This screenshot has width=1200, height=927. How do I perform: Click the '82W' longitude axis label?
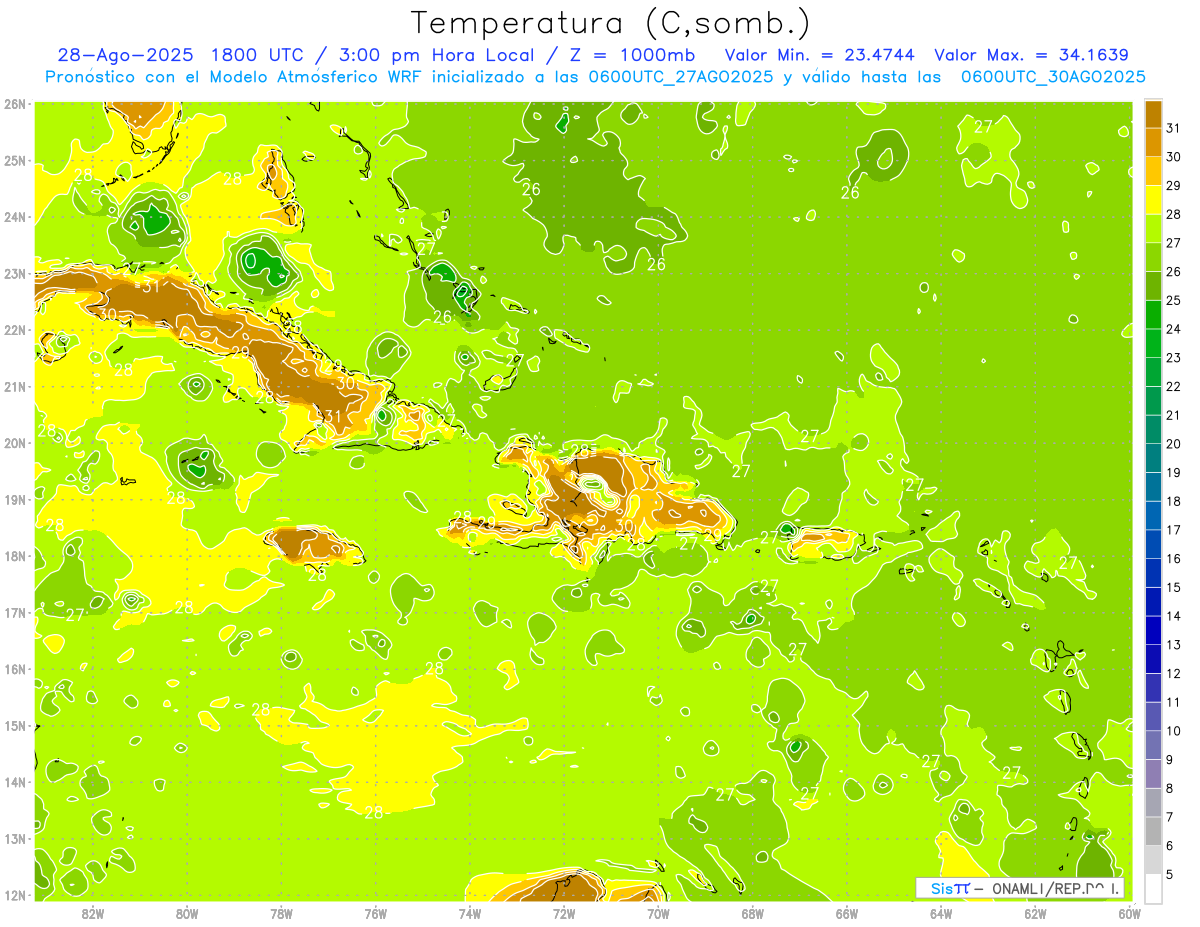pyautogui.click(x=93, y=913)
